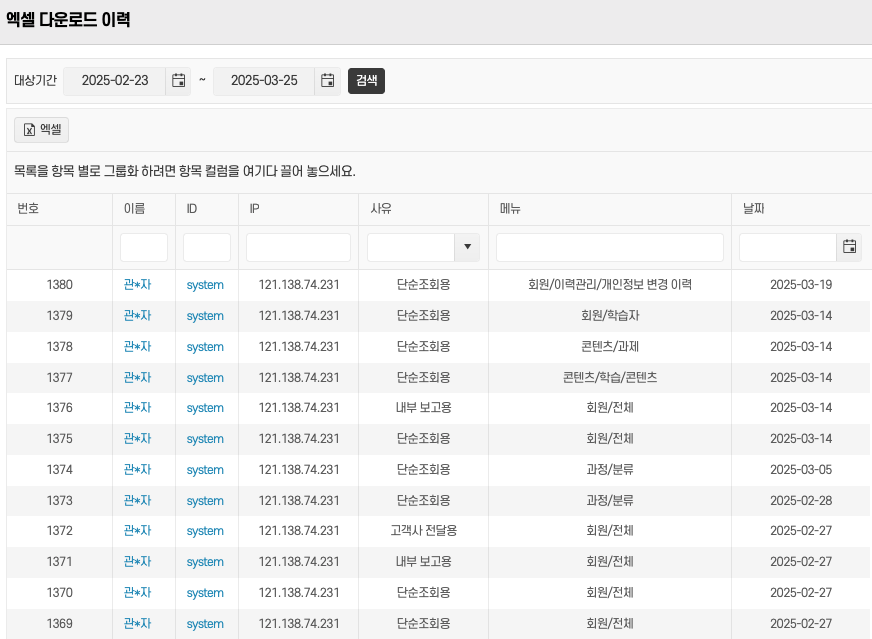The width and height of the screenshot is (872, 639).
Task: Focus the 이름 filter input
Action: (x=144, y=247)
